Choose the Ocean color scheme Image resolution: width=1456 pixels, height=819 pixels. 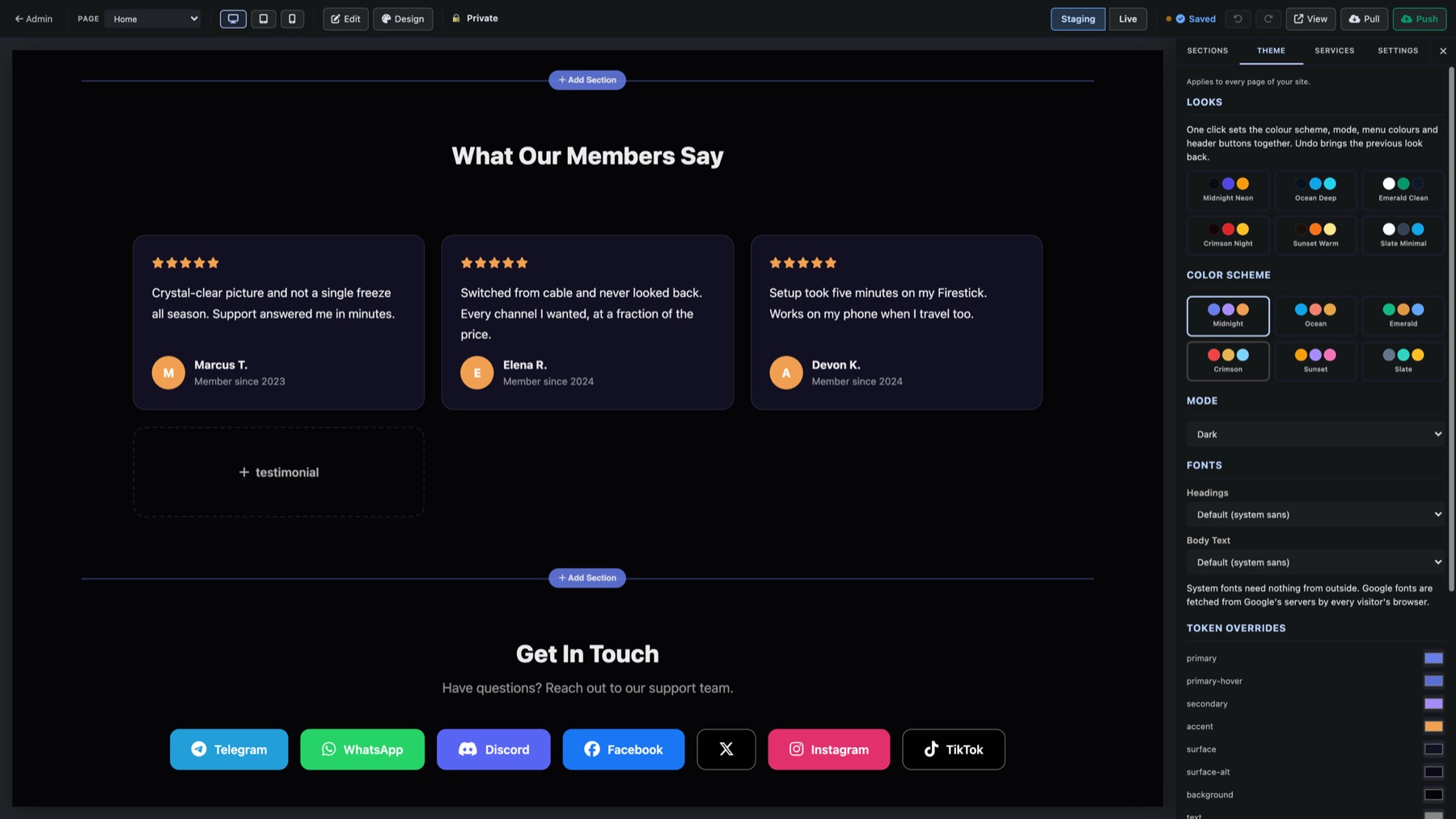coord(1315,316)
